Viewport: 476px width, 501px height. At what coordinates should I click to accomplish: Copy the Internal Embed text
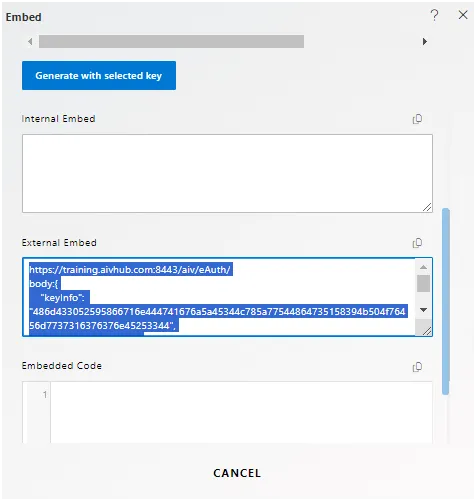pyautogui.click(x=417, y=119)
